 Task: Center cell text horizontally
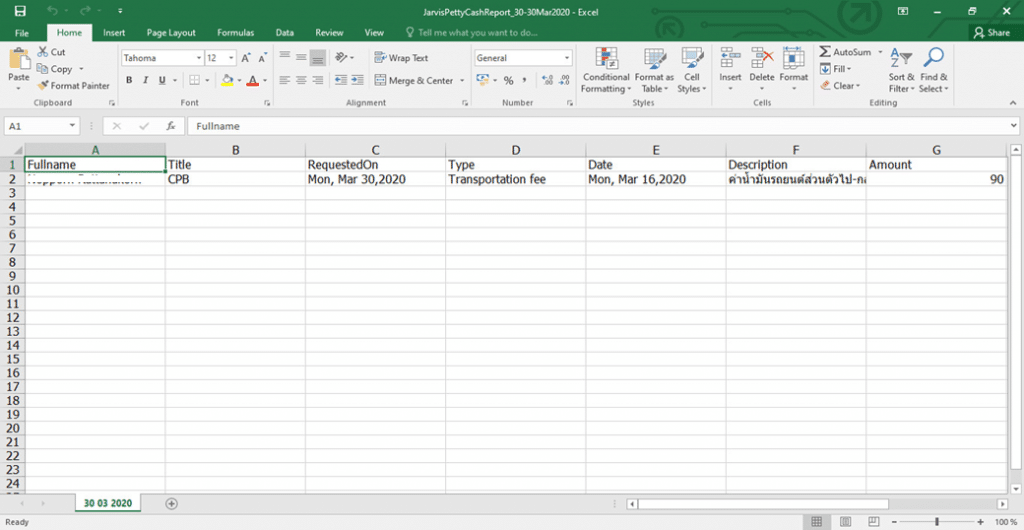pyautogui.click(x=301, y=80)
